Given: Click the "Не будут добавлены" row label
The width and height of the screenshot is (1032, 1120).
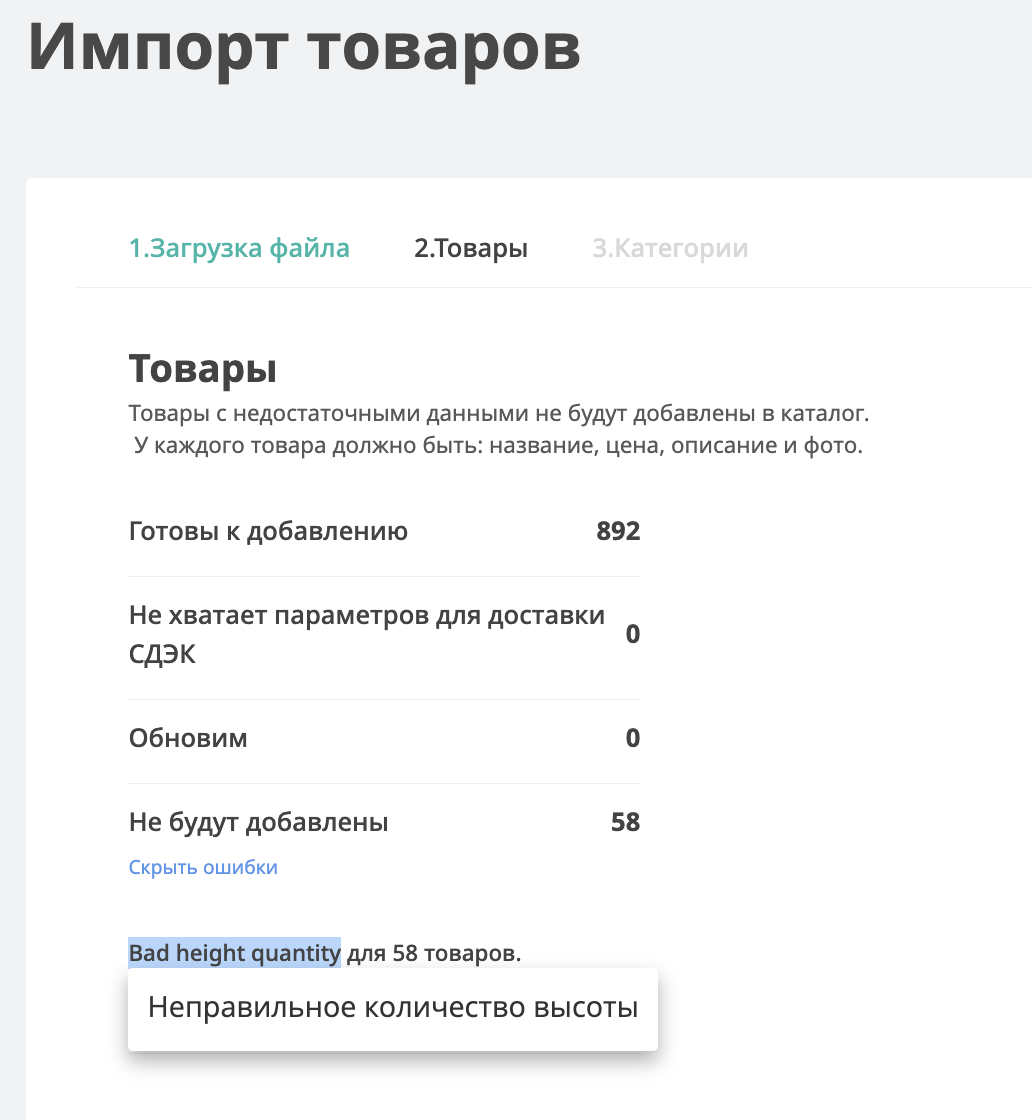Looking at the screenshot, I should [258, 823].
